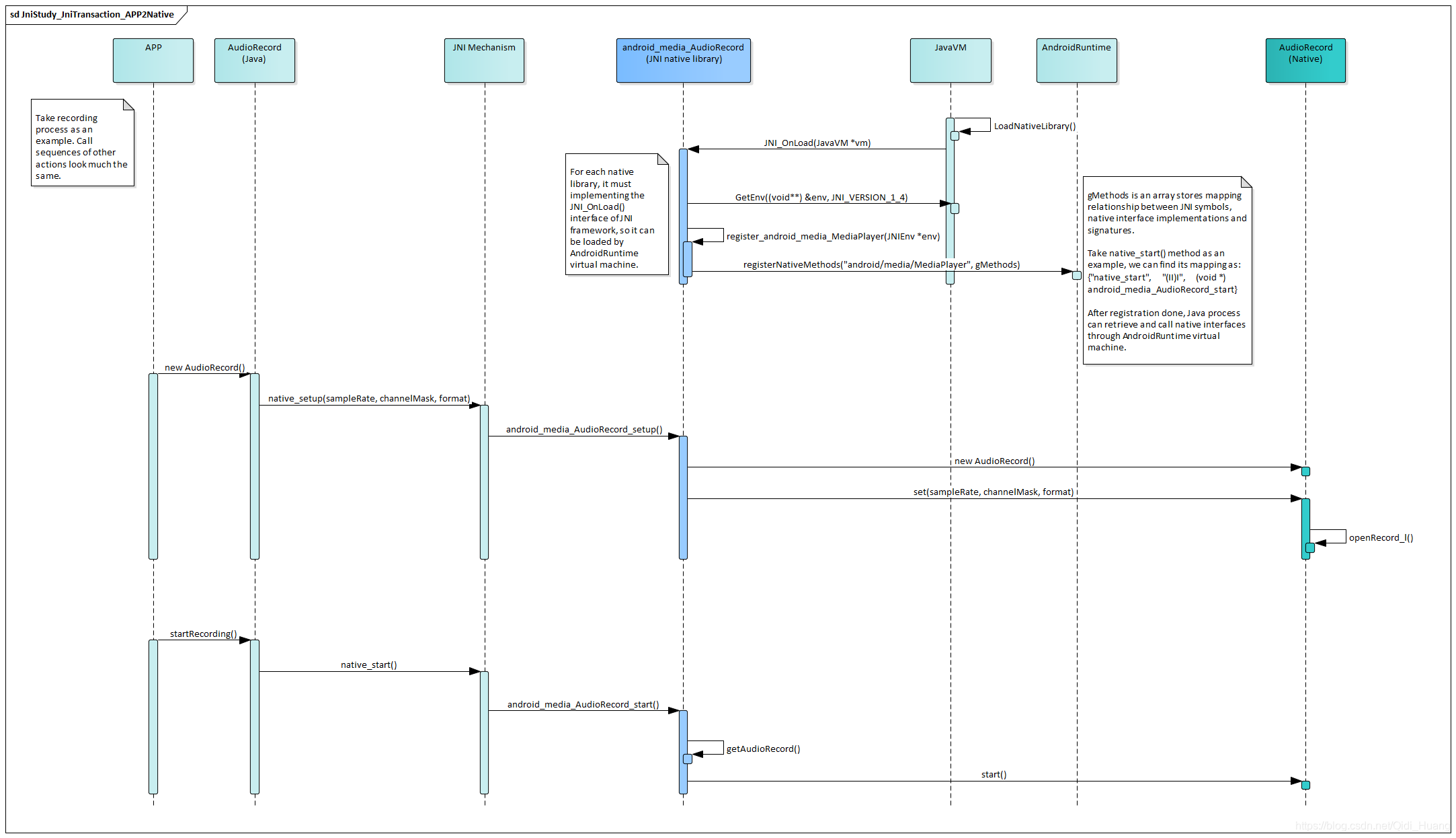This screenshot has height=838, width=1456.
Task: Select the gMethods explanation note
Action: pyautogui.click(x=1166, y=271)
